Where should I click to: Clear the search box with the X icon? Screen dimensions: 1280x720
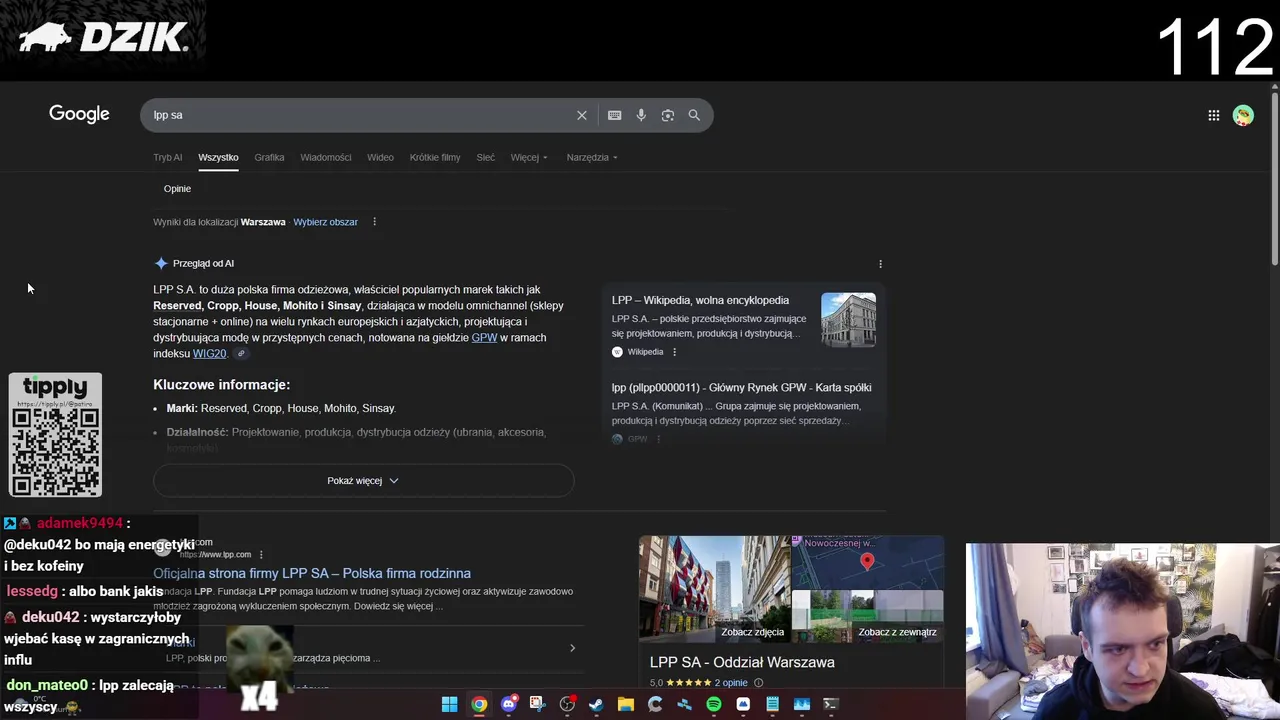582,115
